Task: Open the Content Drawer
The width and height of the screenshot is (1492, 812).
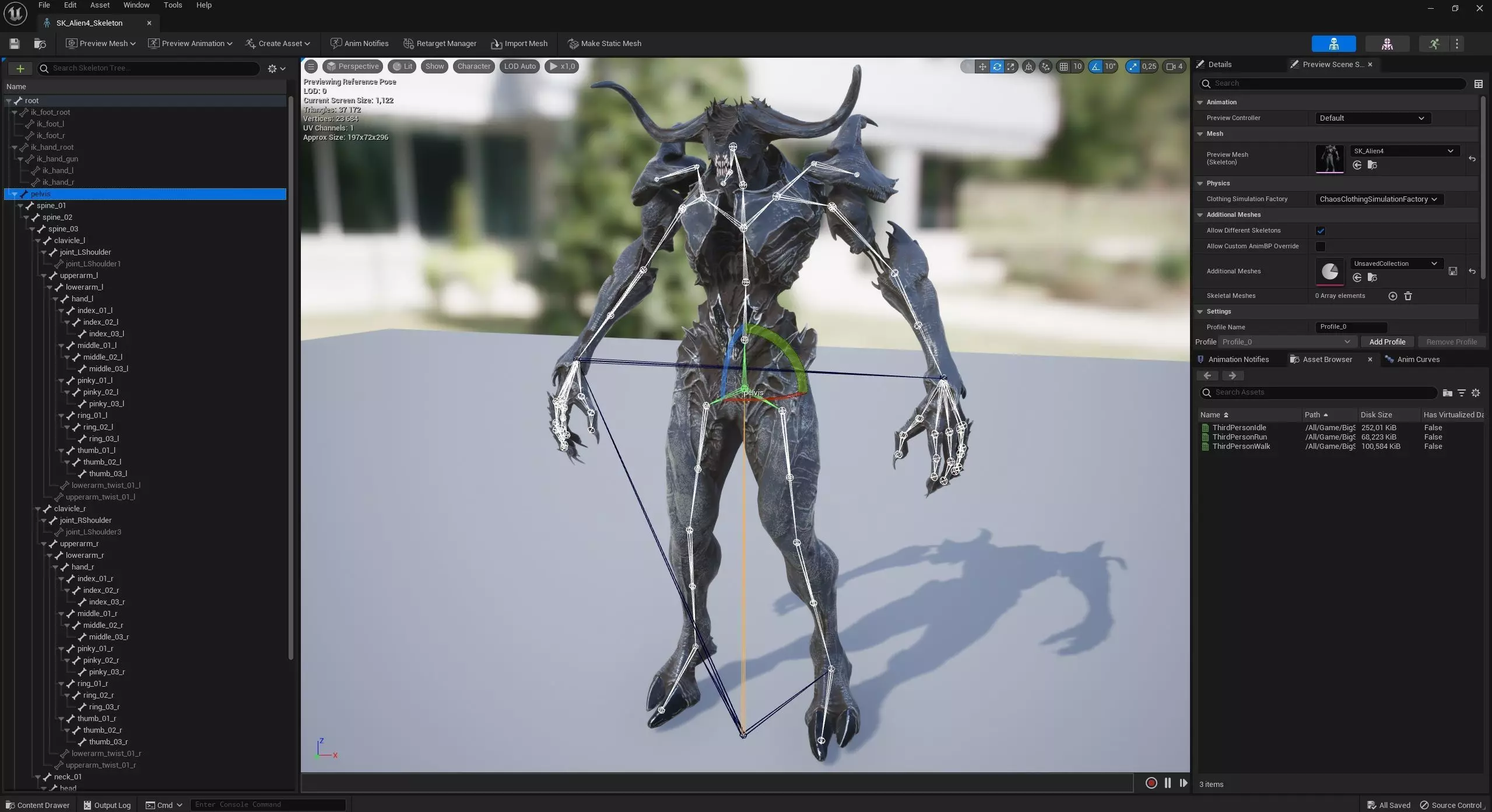Action: click(38, 805)
